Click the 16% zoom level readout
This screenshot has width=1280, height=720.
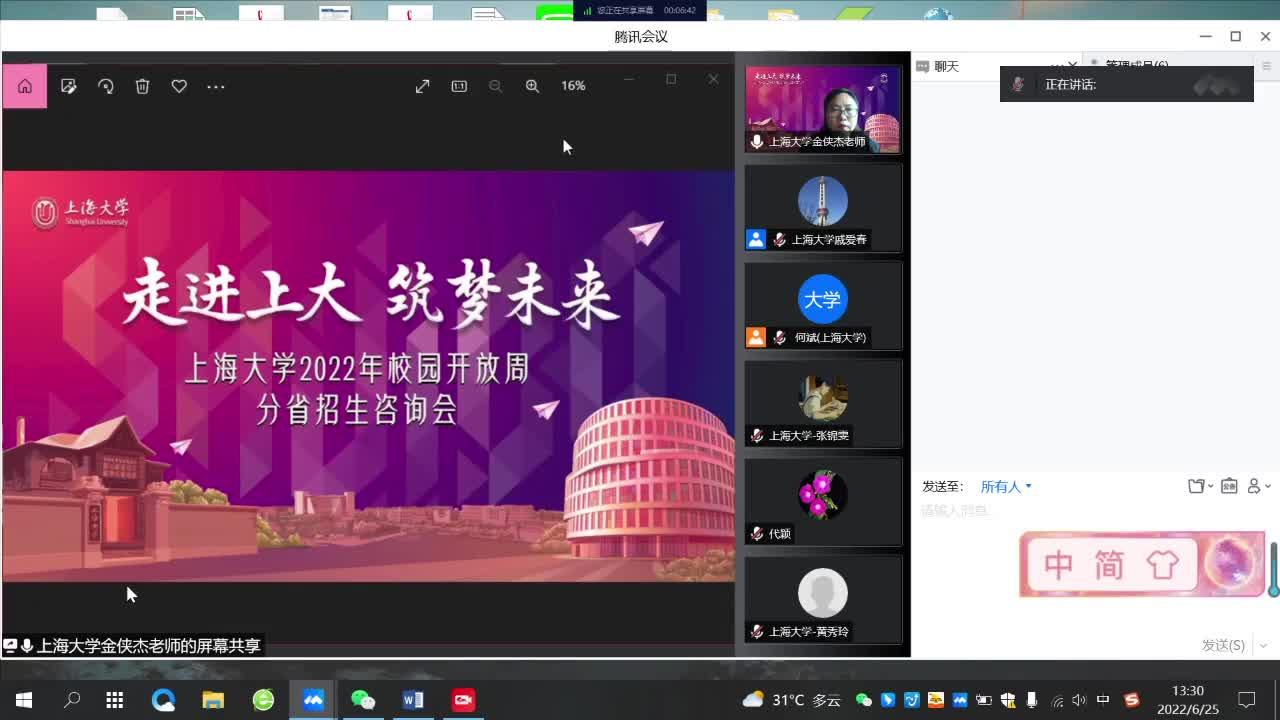click(x=573, y=86)
